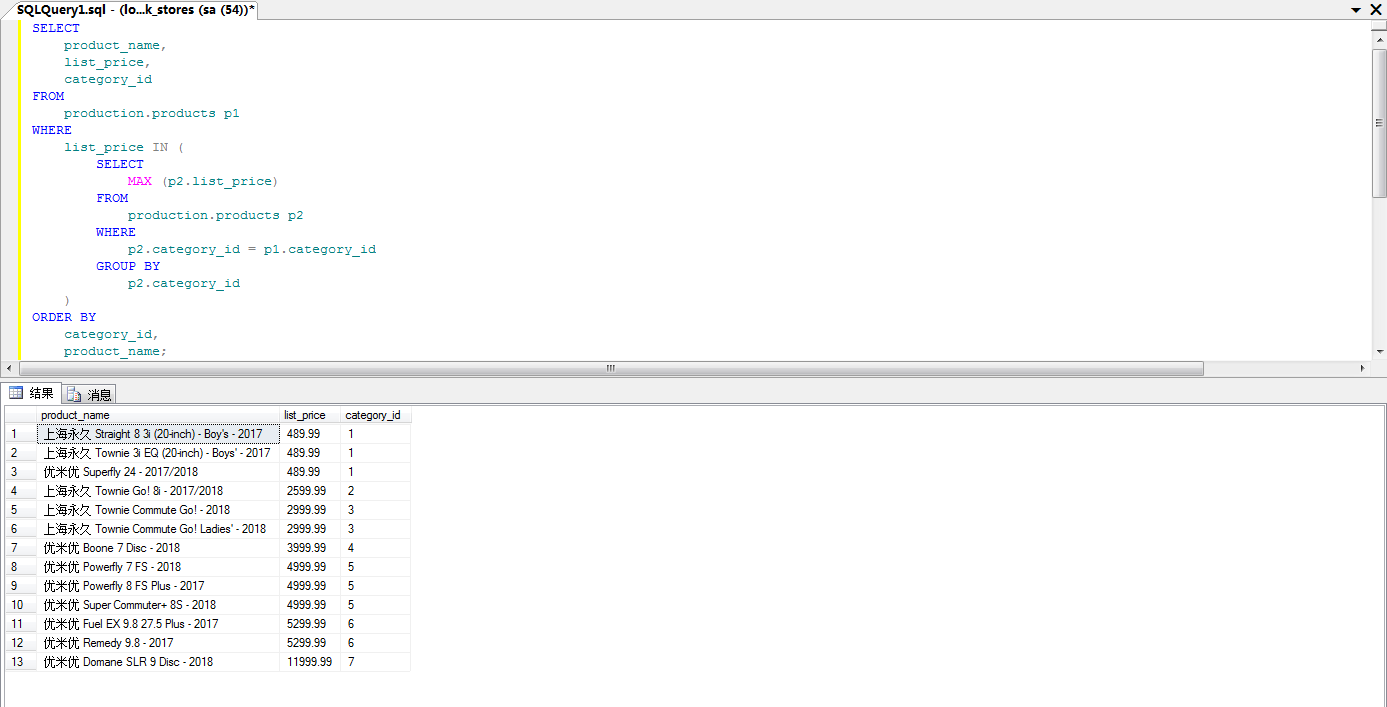Image resolution: width=1387 pixels, height=707 pixels.
Task: Click 'p2.category_id = p1.category_id' condition line
Action: coord(252,249)
